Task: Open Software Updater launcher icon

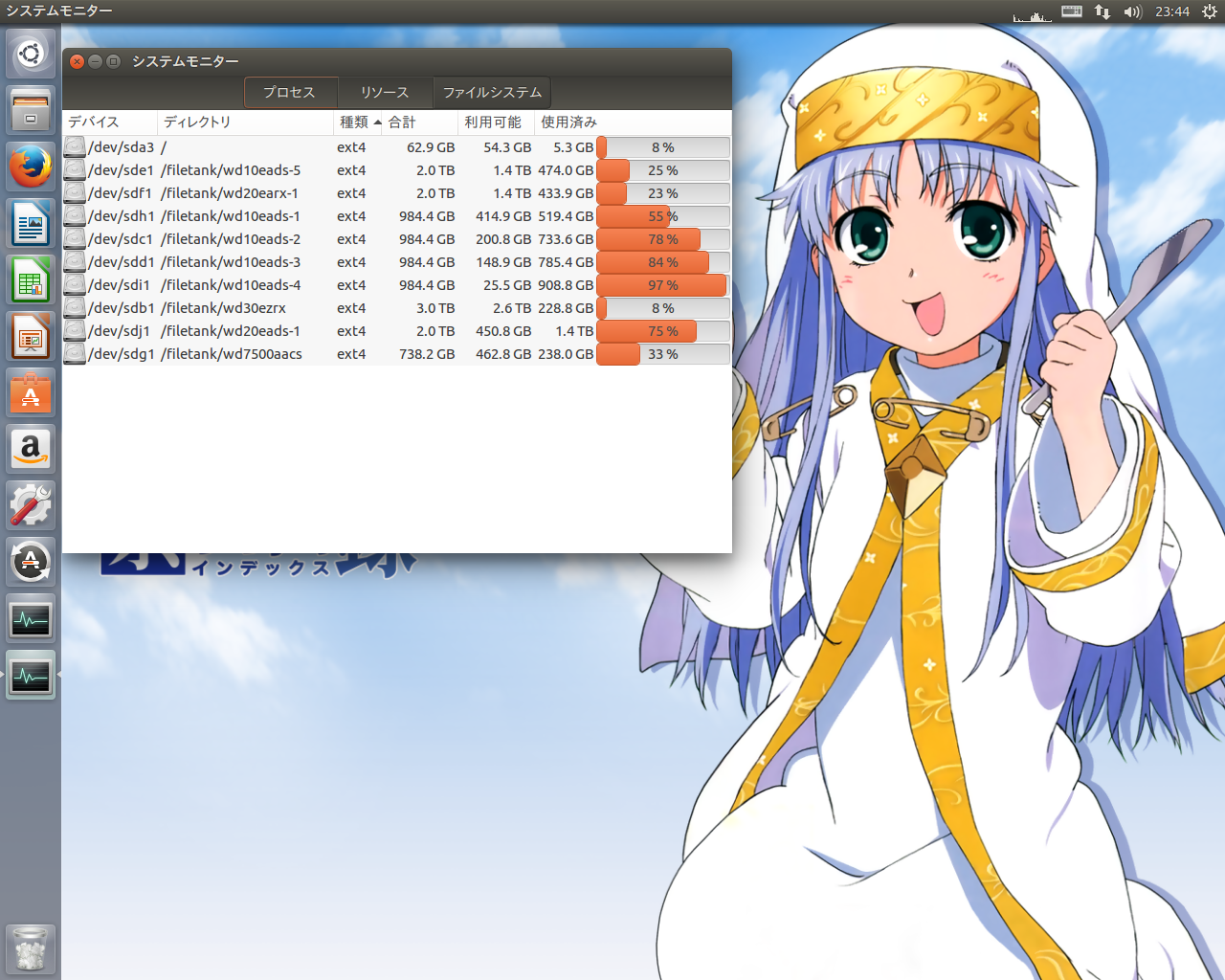Action: (x=31, y=562)
